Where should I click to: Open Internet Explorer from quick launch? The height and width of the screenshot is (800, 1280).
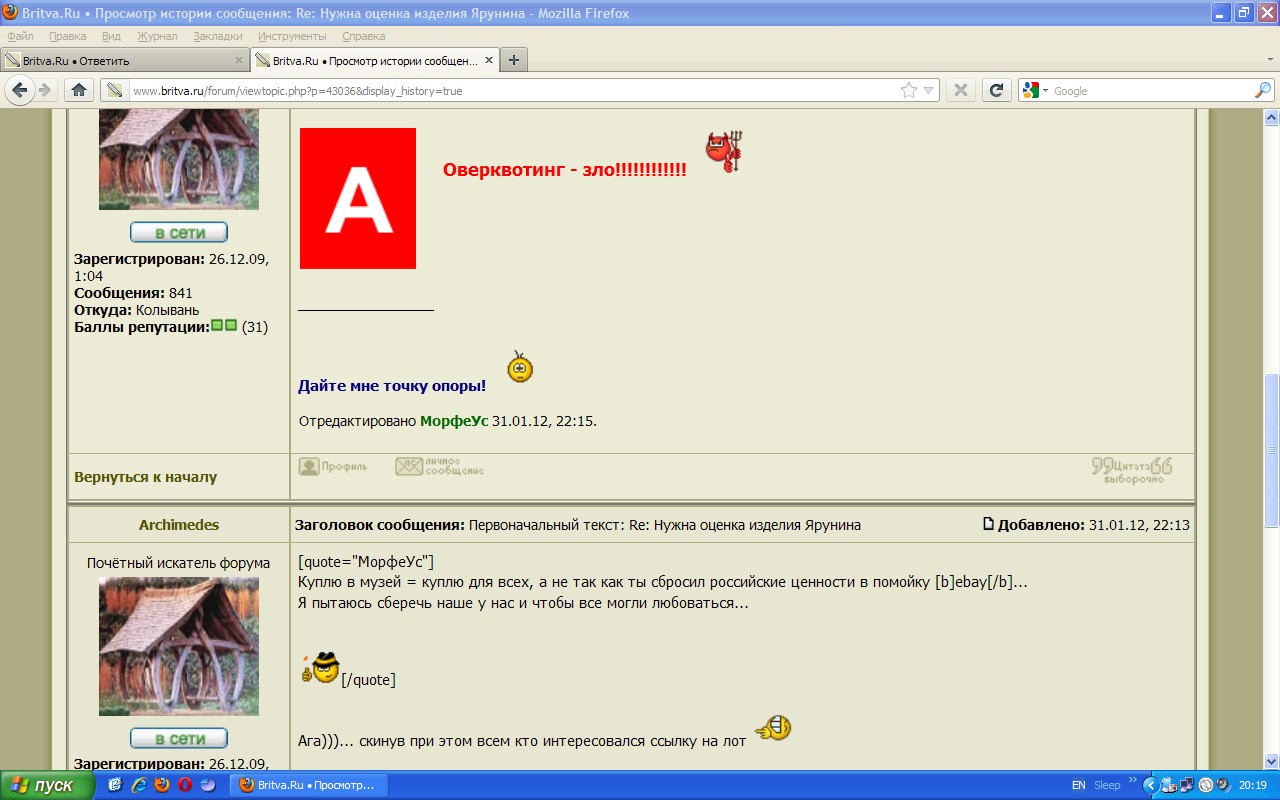pyautogui.click(x=139, y=785)
